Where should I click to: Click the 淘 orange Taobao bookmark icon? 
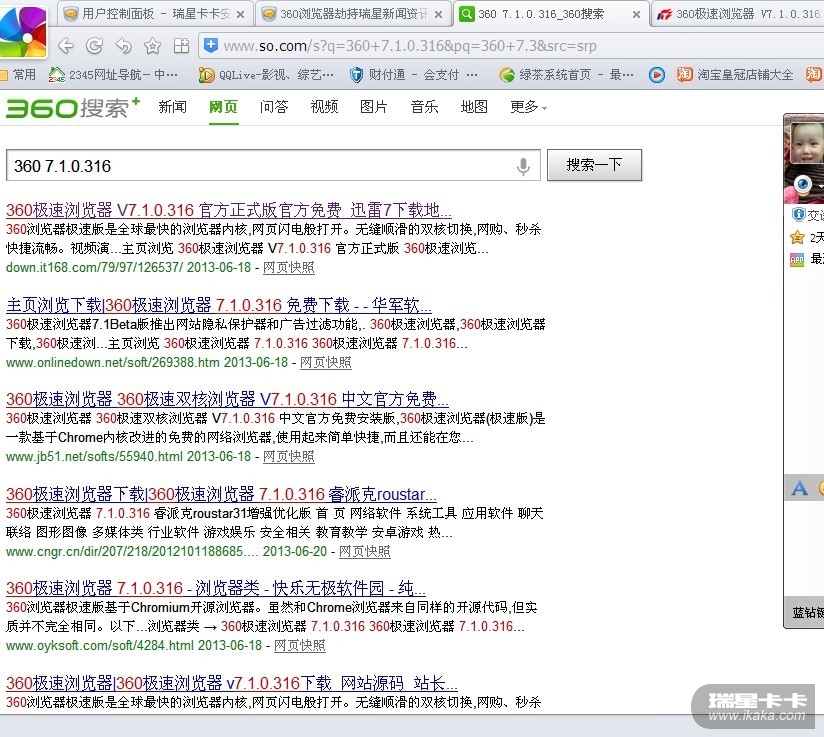(684, 75)
